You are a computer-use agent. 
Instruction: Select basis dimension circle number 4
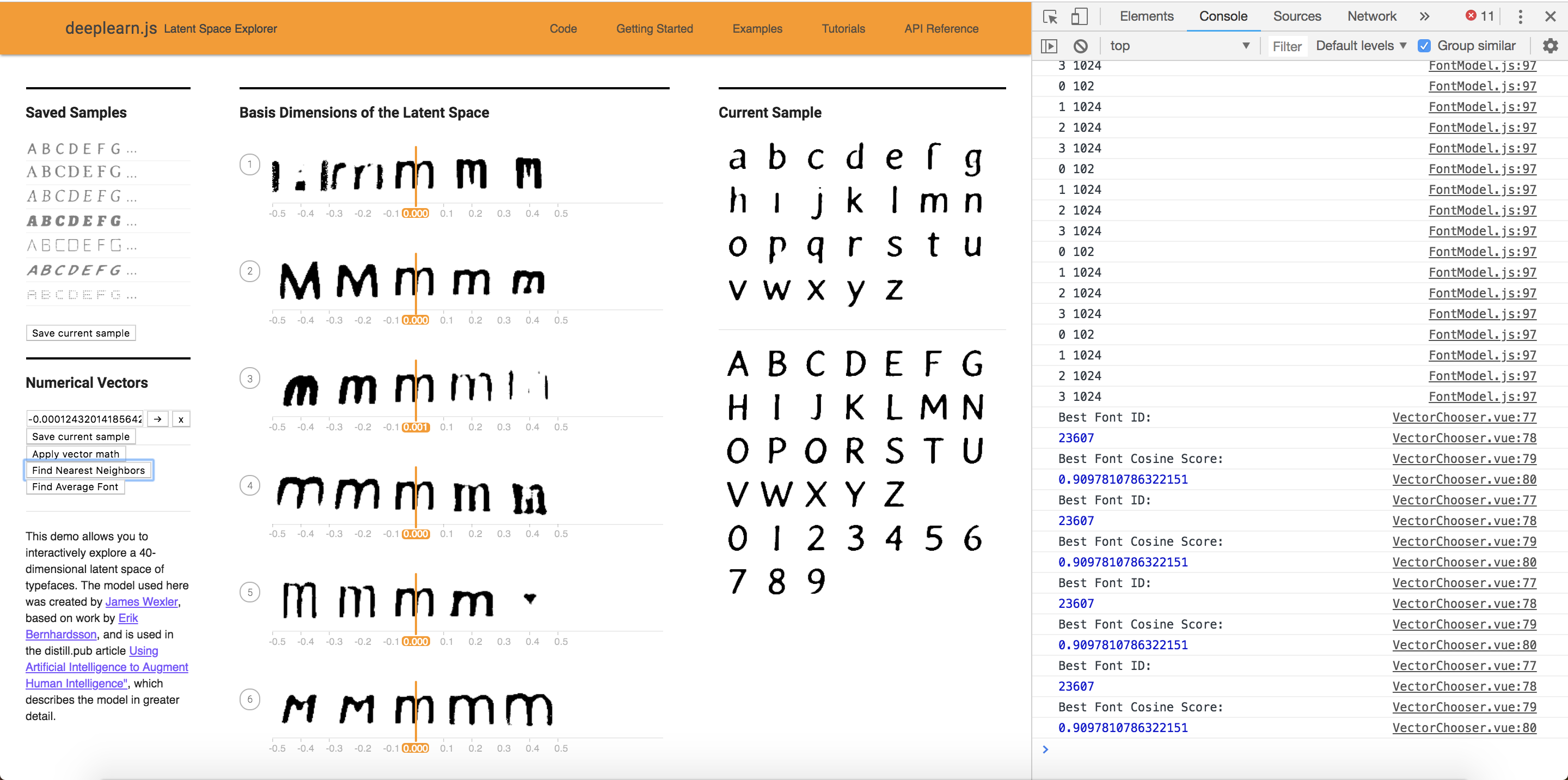(249, 485)
